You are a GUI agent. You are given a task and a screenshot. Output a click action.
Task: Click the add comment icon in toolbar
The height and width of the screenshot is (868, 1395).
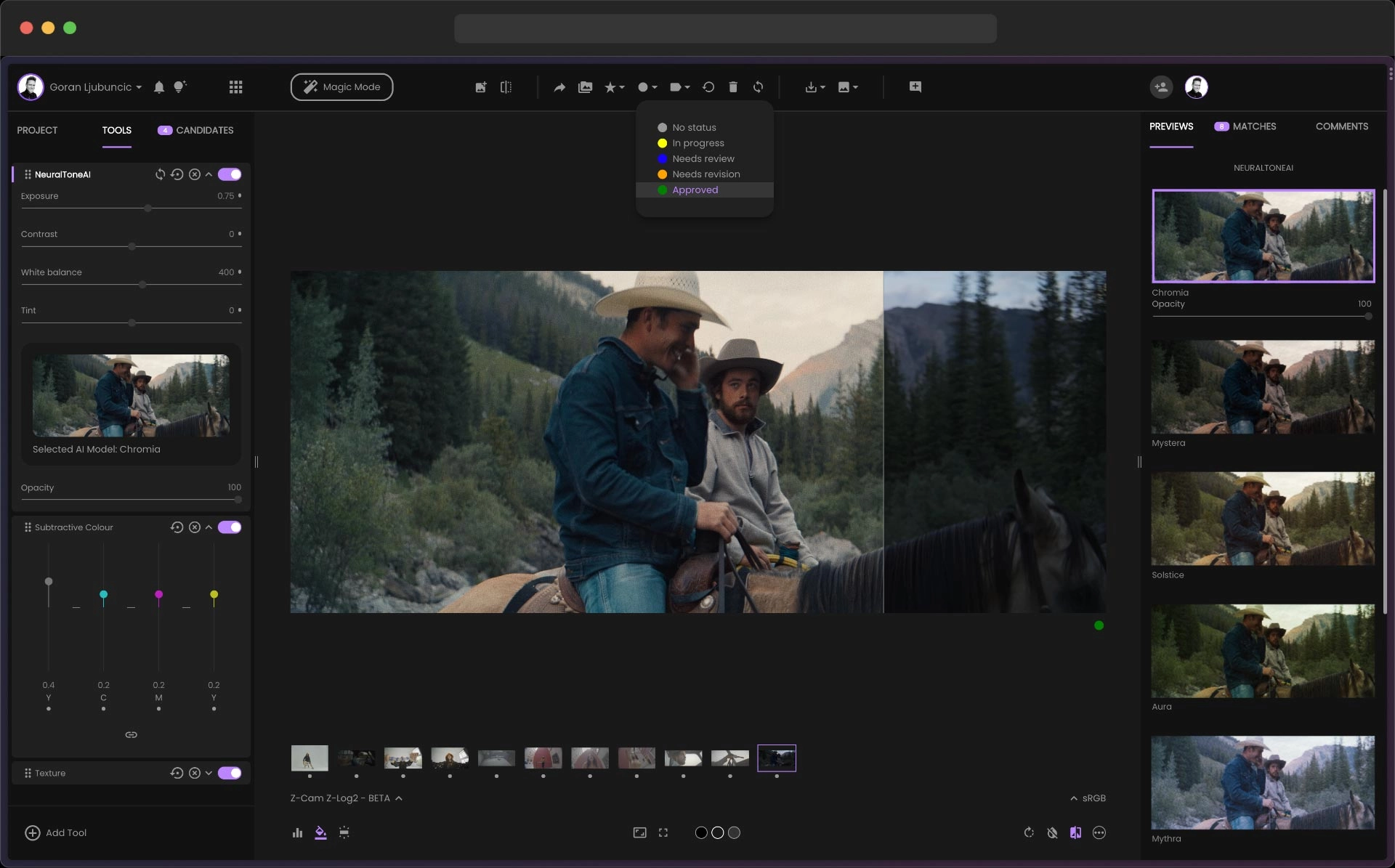pyautogui.click(x=915, y=87)
